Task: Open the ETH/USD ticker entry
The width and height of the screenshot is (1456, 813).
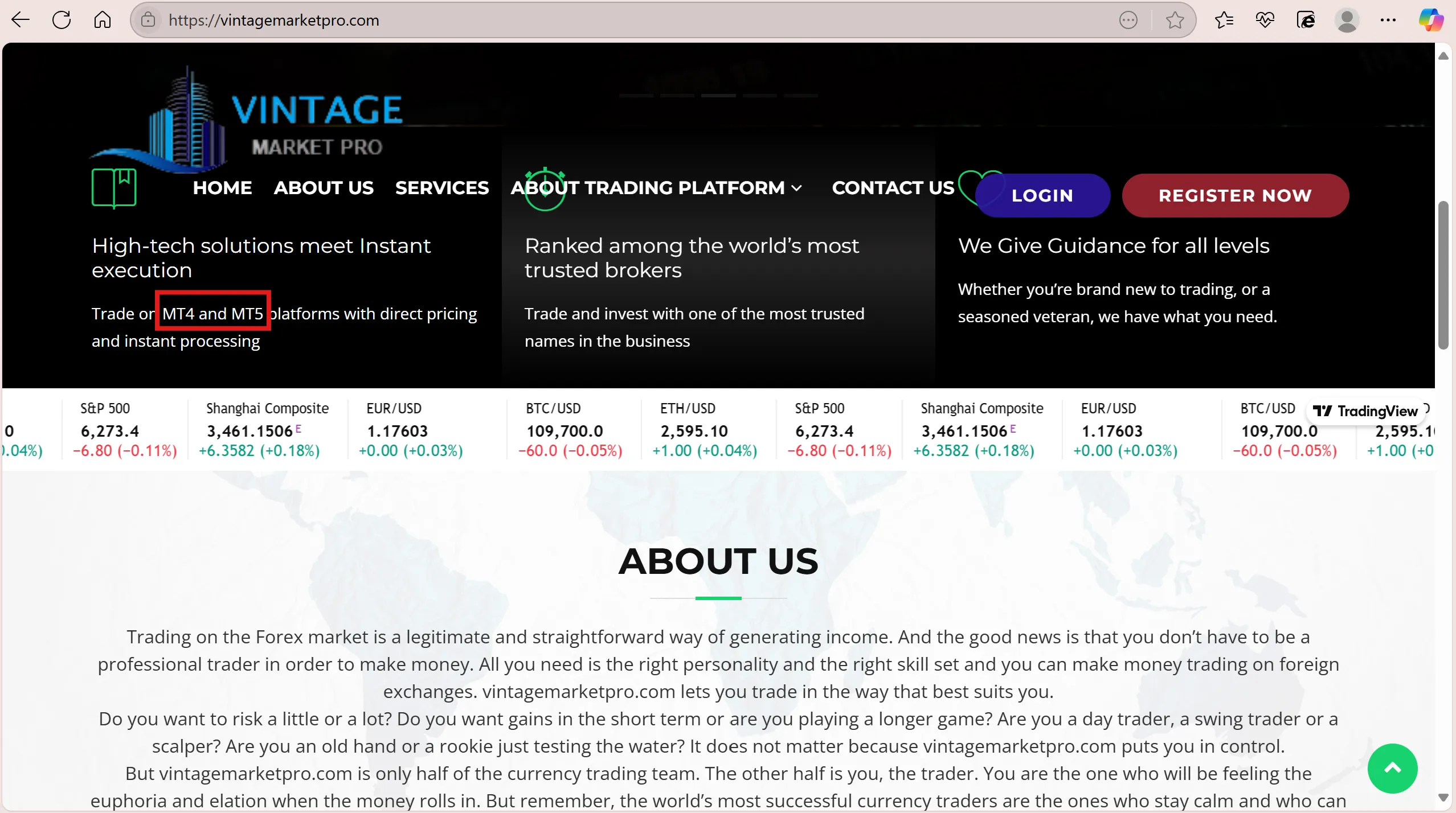Action: coord(708,429)
